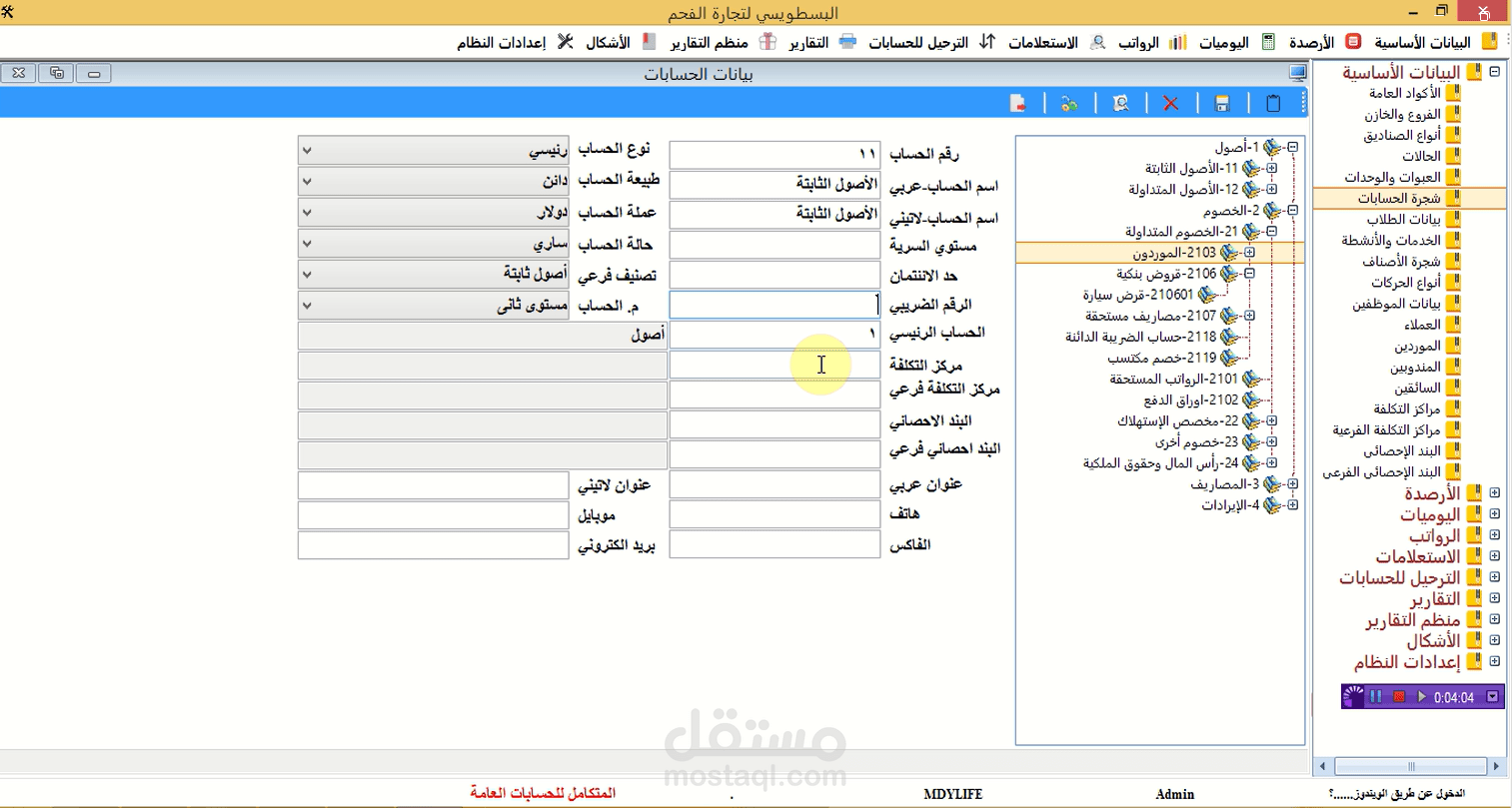Screen dimensions: 1512x808
Task: Click the search magnifier toolbar icon
Action: coord(1120,104)
